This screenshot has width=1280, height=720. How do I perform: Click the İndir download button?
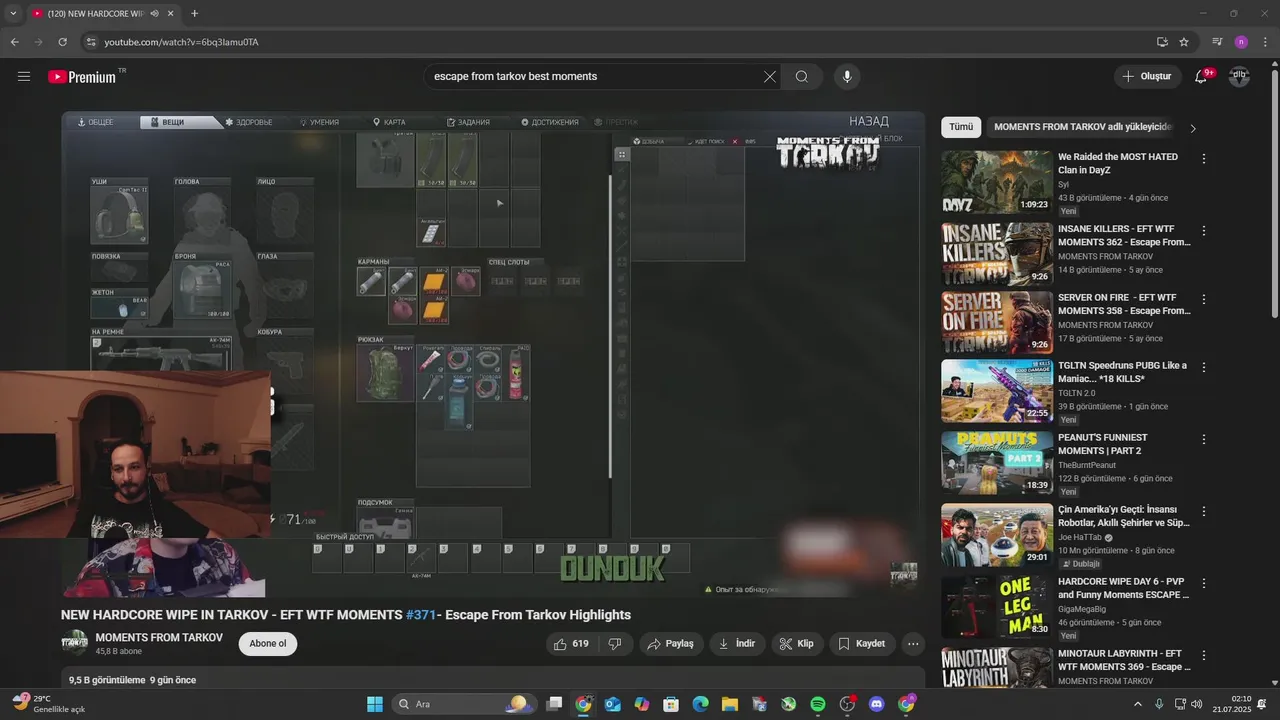point(737,644)
